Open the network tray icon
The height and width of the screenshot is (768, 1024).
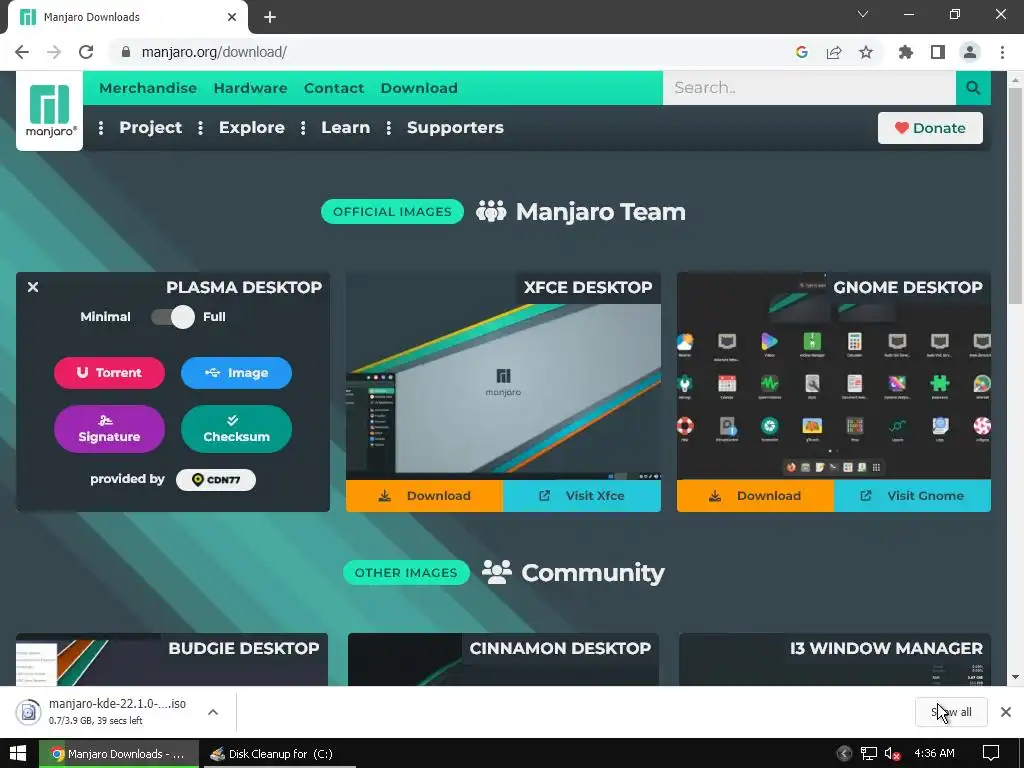(869, 754)
